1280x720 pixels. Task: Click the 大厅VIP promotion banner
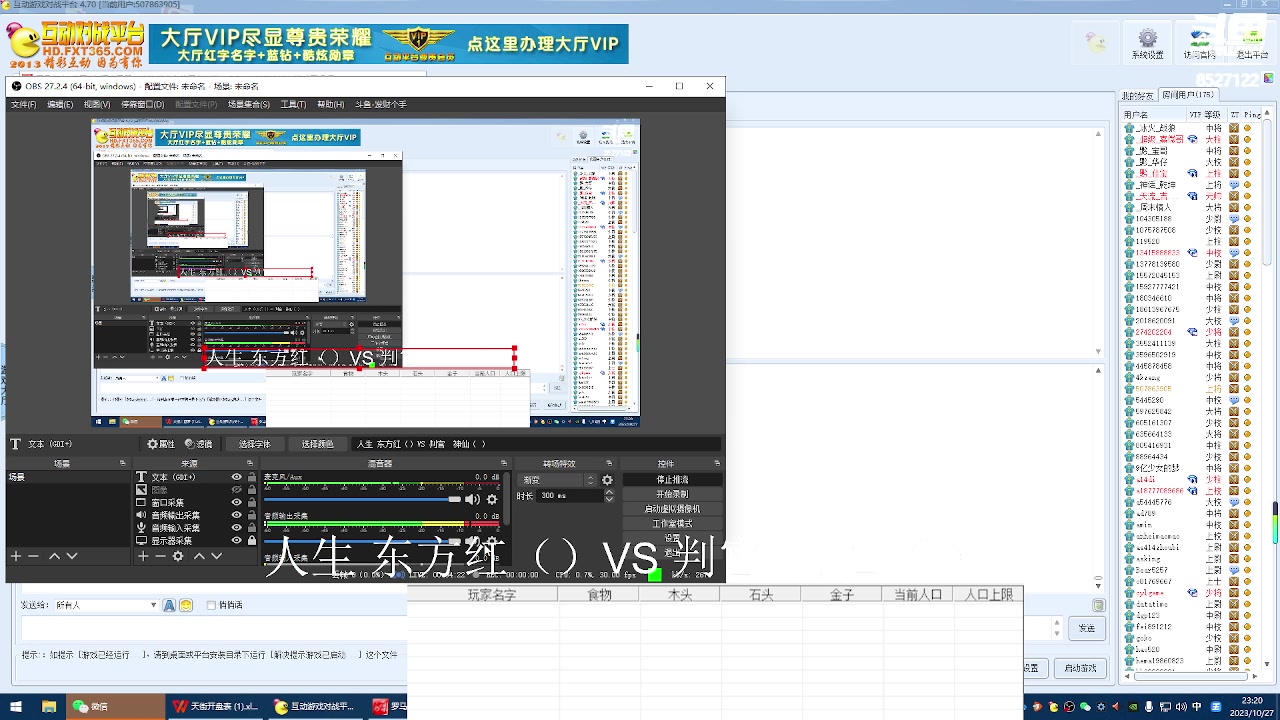pos(389,44)
